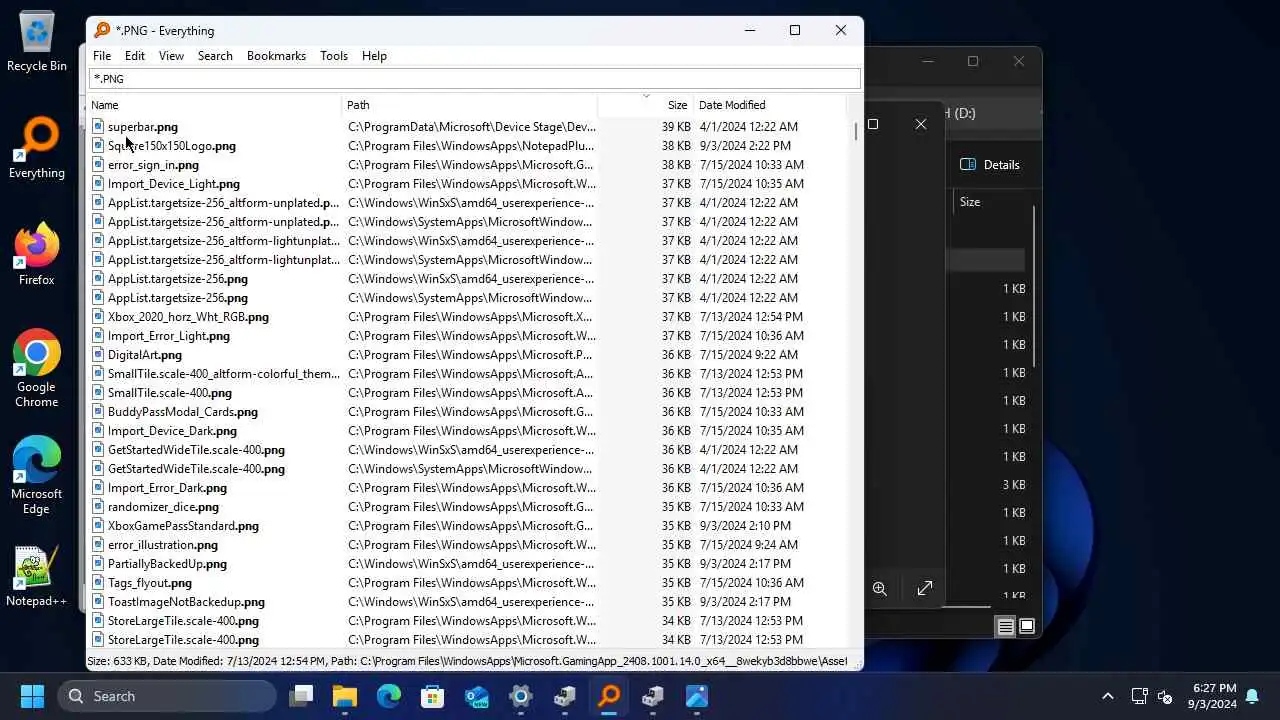Image resolution: width=1280 pixels, height=720 pixels.
Task: Click the taskbar clock showing 6:27 PM
Action: pos(1214,696)
